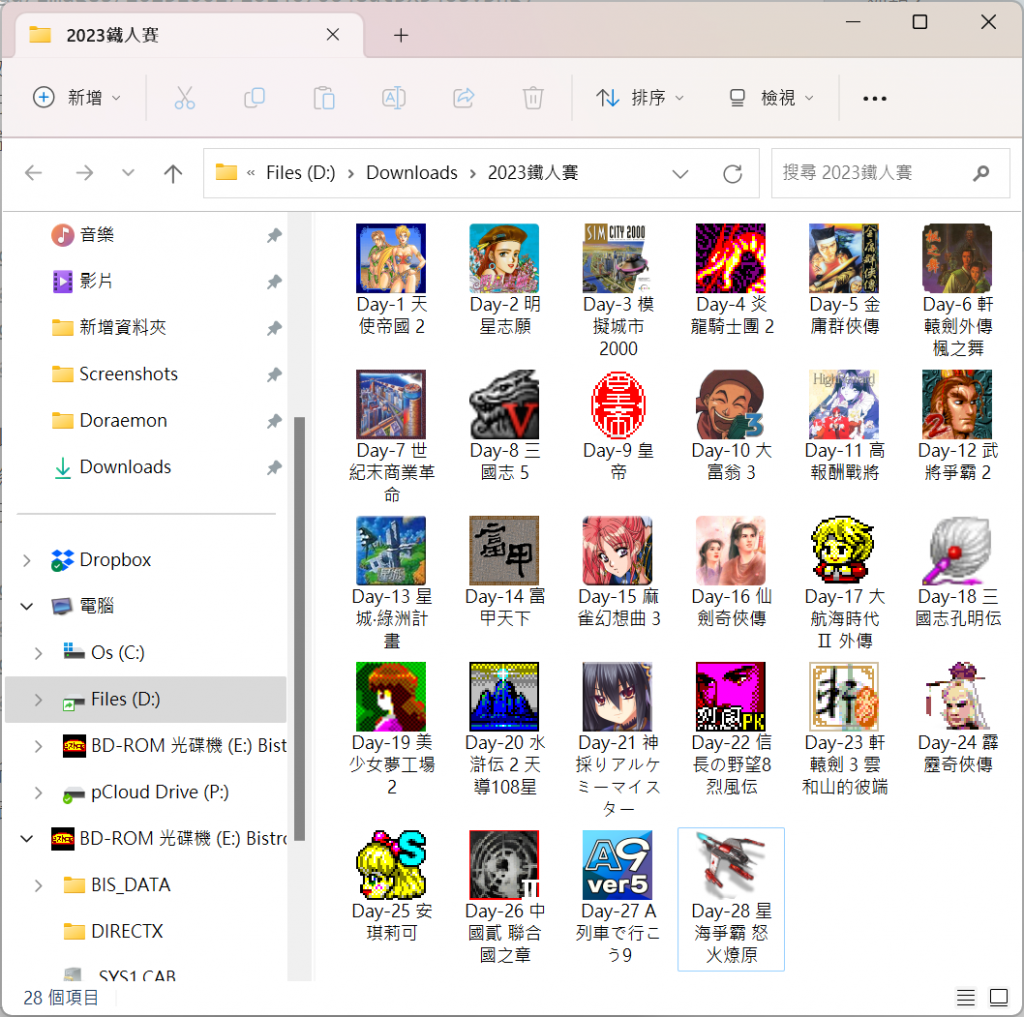
Task: Select Day-28 星海爭霸 怒火燎原 item
Action: [731, 899]
